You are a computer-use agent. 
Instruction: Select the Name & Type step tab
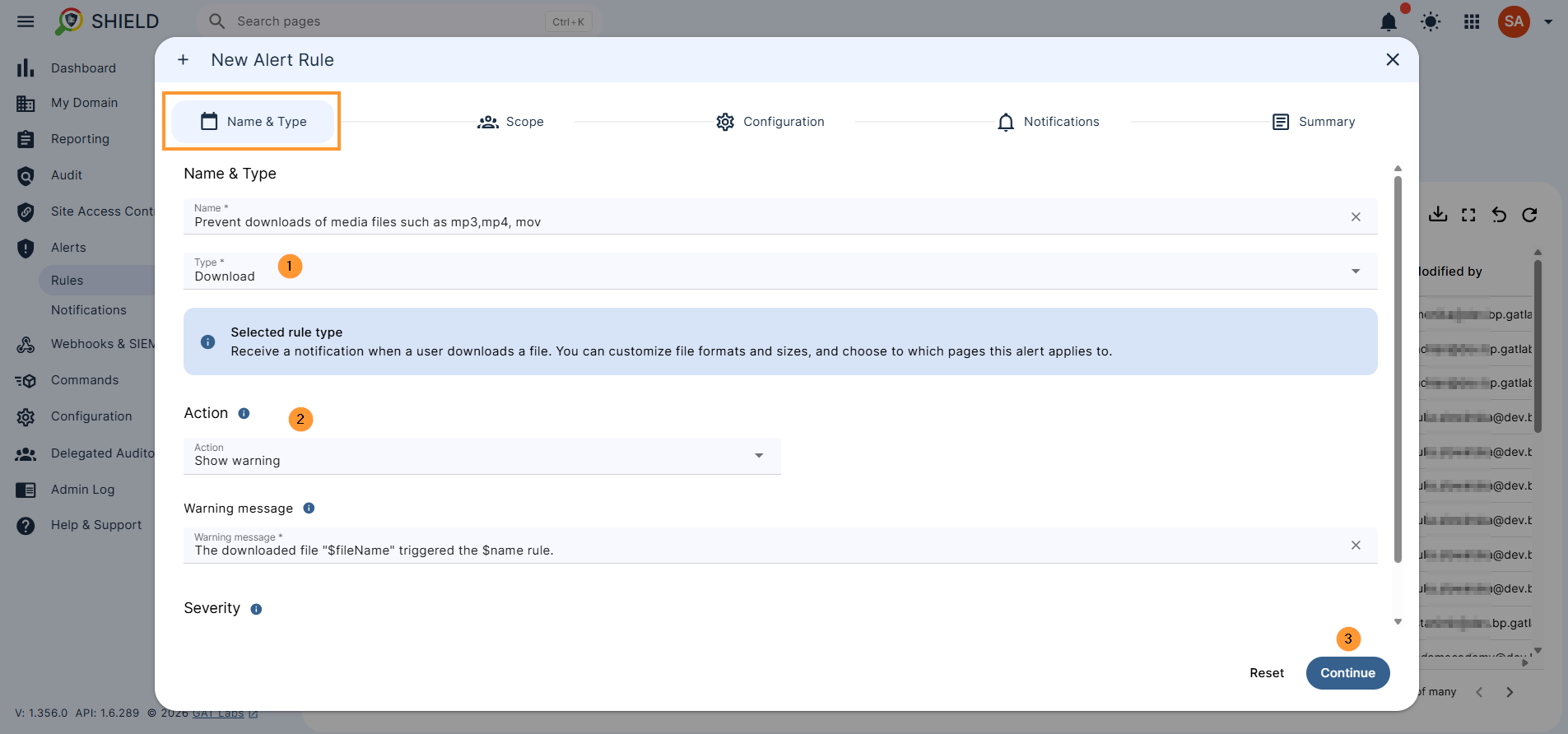253,122
